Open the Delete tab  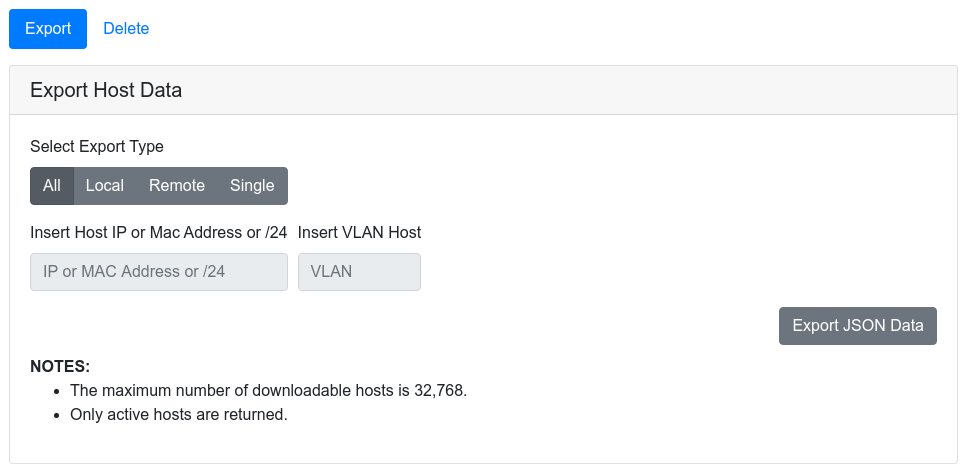(x=126, y=29)
